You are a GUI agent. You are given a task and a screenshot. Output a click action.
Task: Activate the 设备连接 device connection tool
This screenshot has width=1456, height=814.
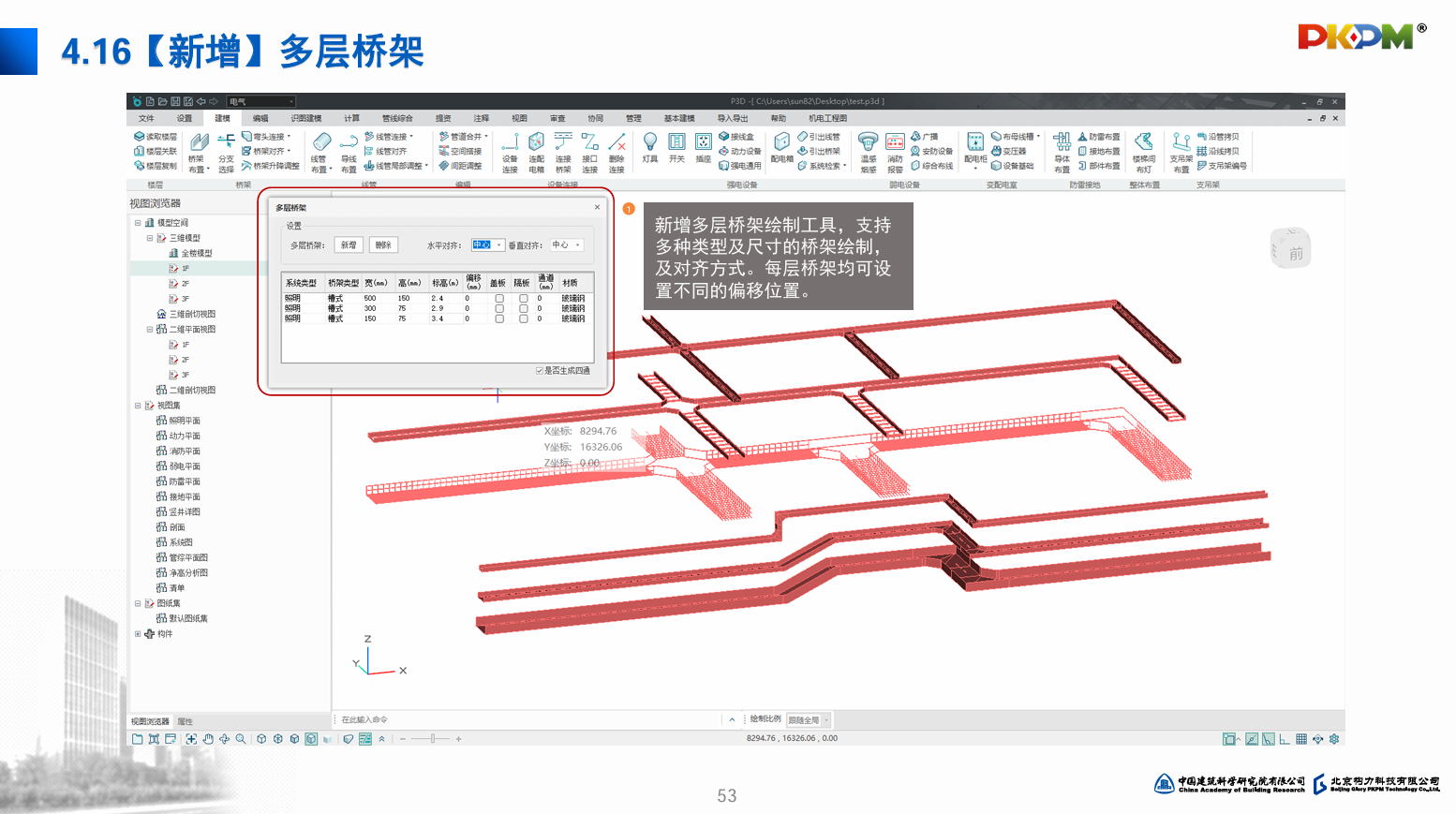tap(510, 152)
